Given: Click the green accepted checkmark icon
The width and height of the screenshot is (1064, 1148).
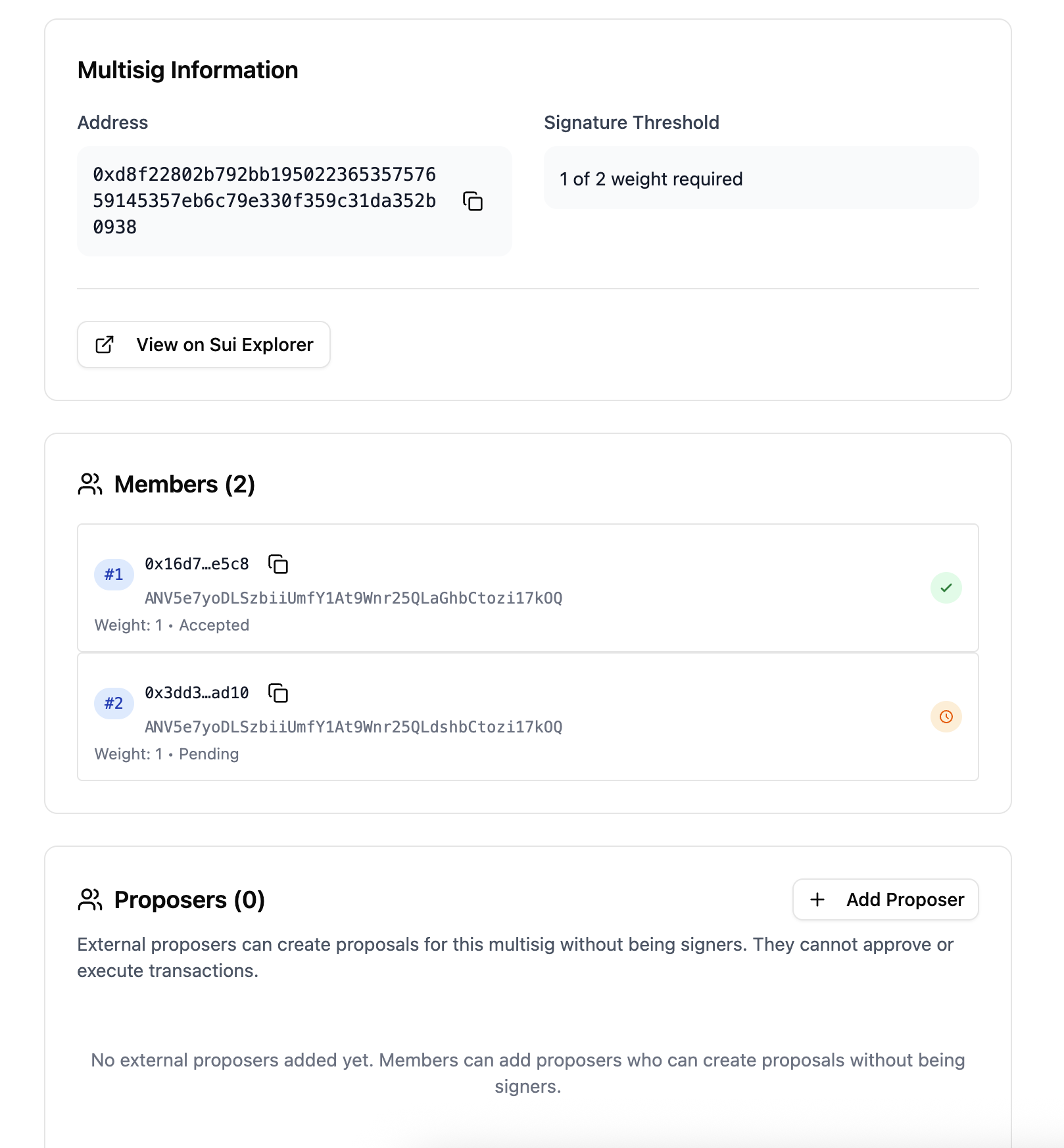Looking at the screenshot, I should coord(946,588).
